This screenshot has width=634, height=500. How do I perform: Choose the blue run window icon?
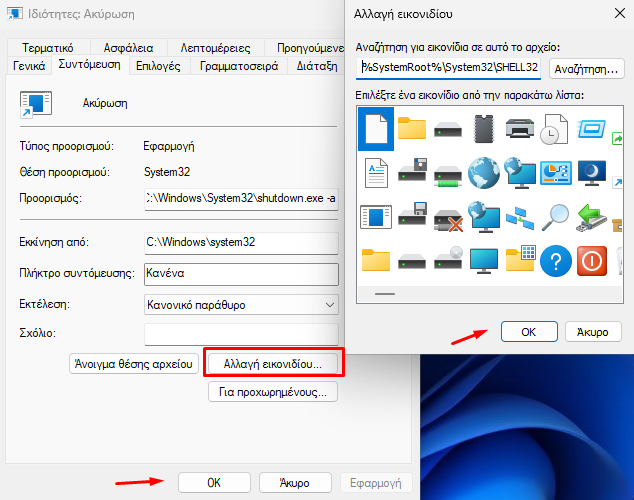[591, 129]
